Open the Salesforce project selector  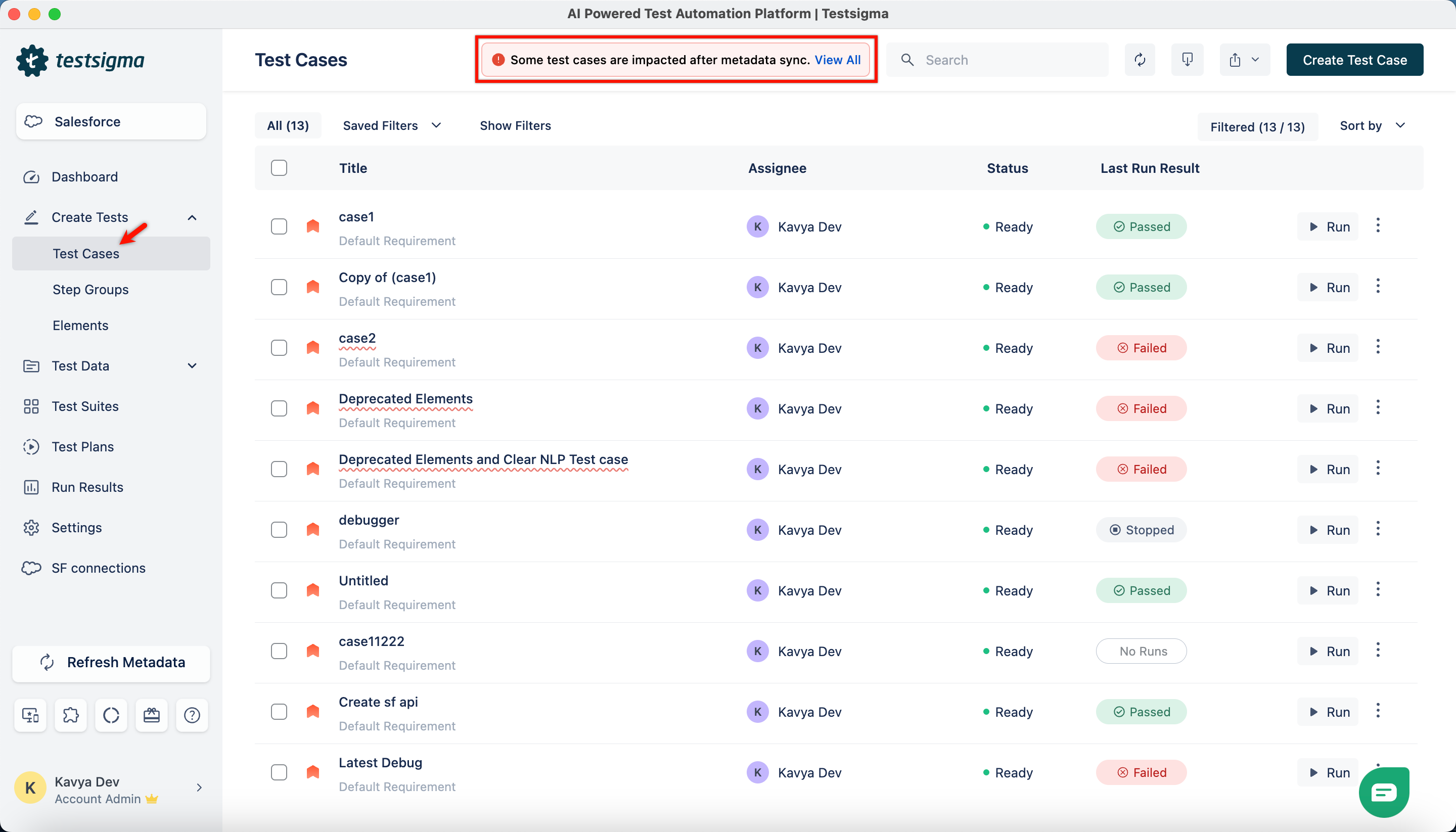(x=111, y=121)
